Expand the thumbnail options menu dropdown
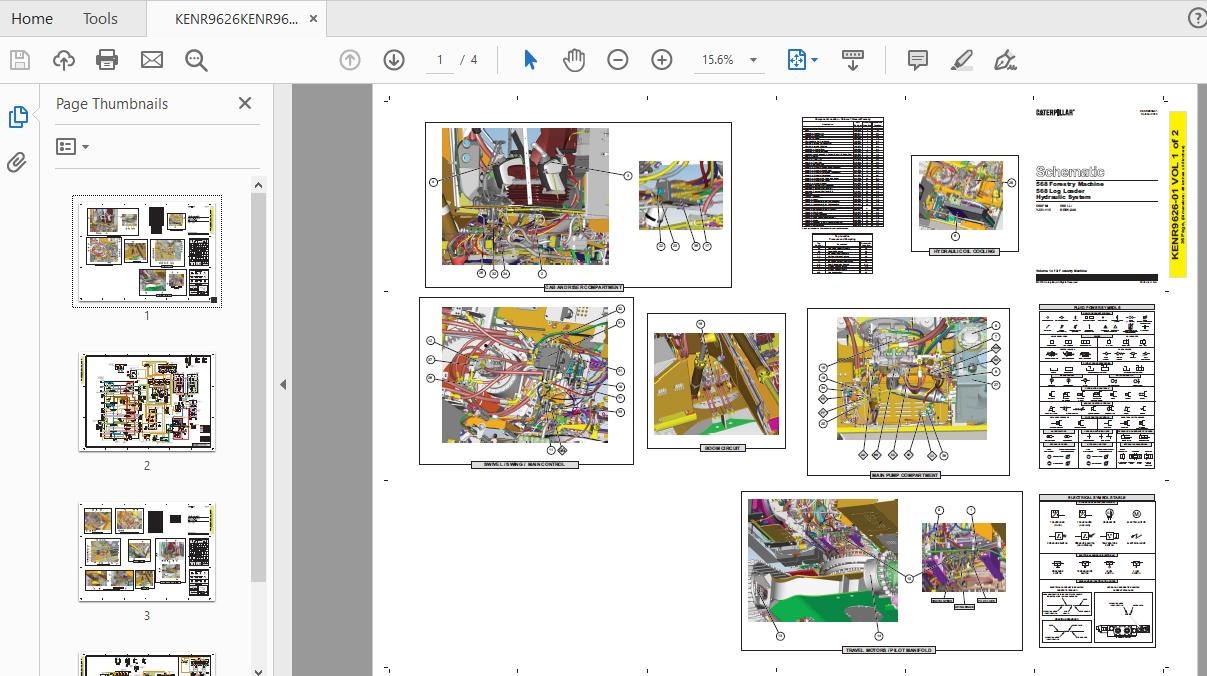 [x=73, y=147]
